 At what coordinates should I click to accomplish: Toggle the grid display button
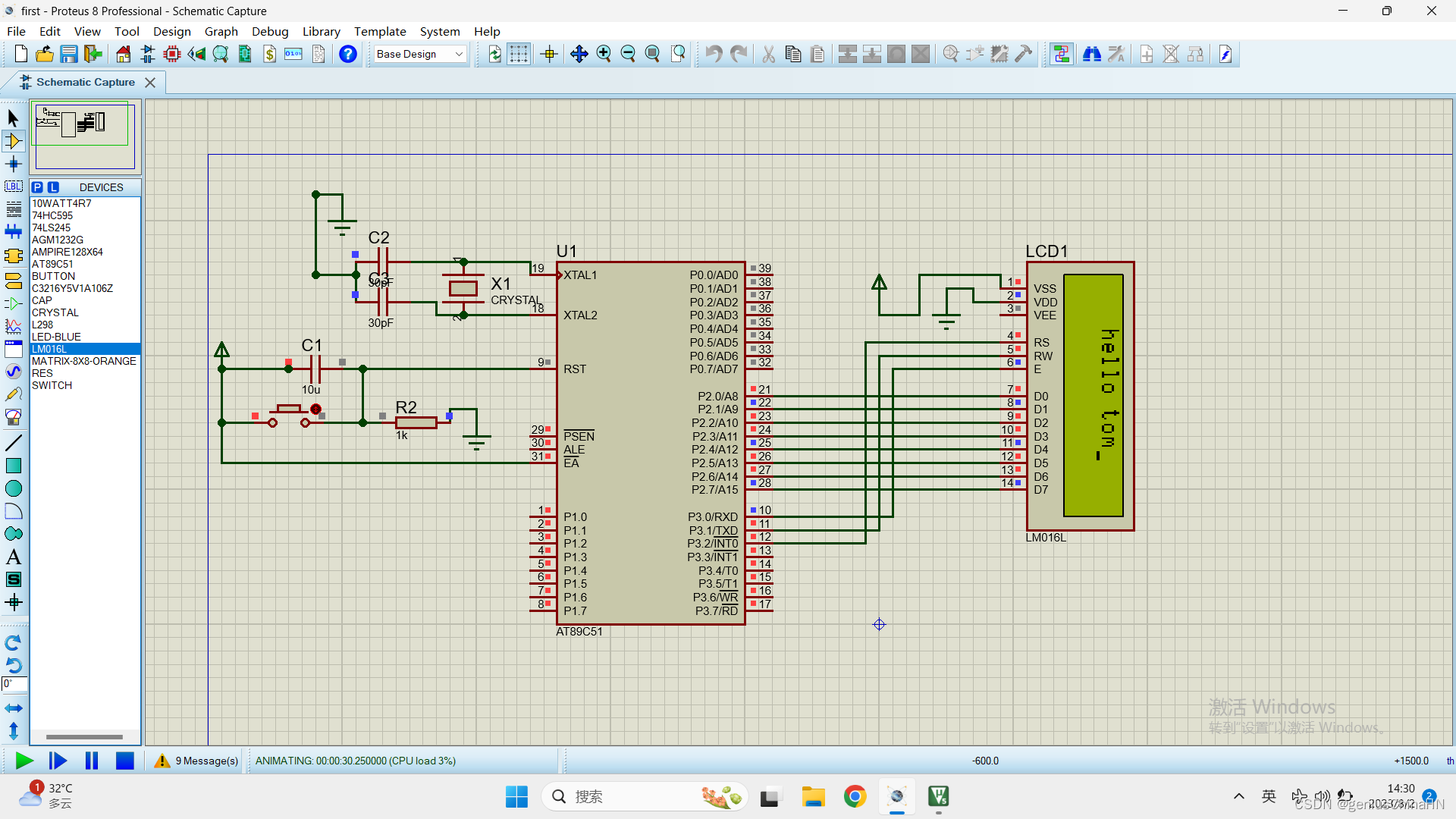click(x=519, y=54)
